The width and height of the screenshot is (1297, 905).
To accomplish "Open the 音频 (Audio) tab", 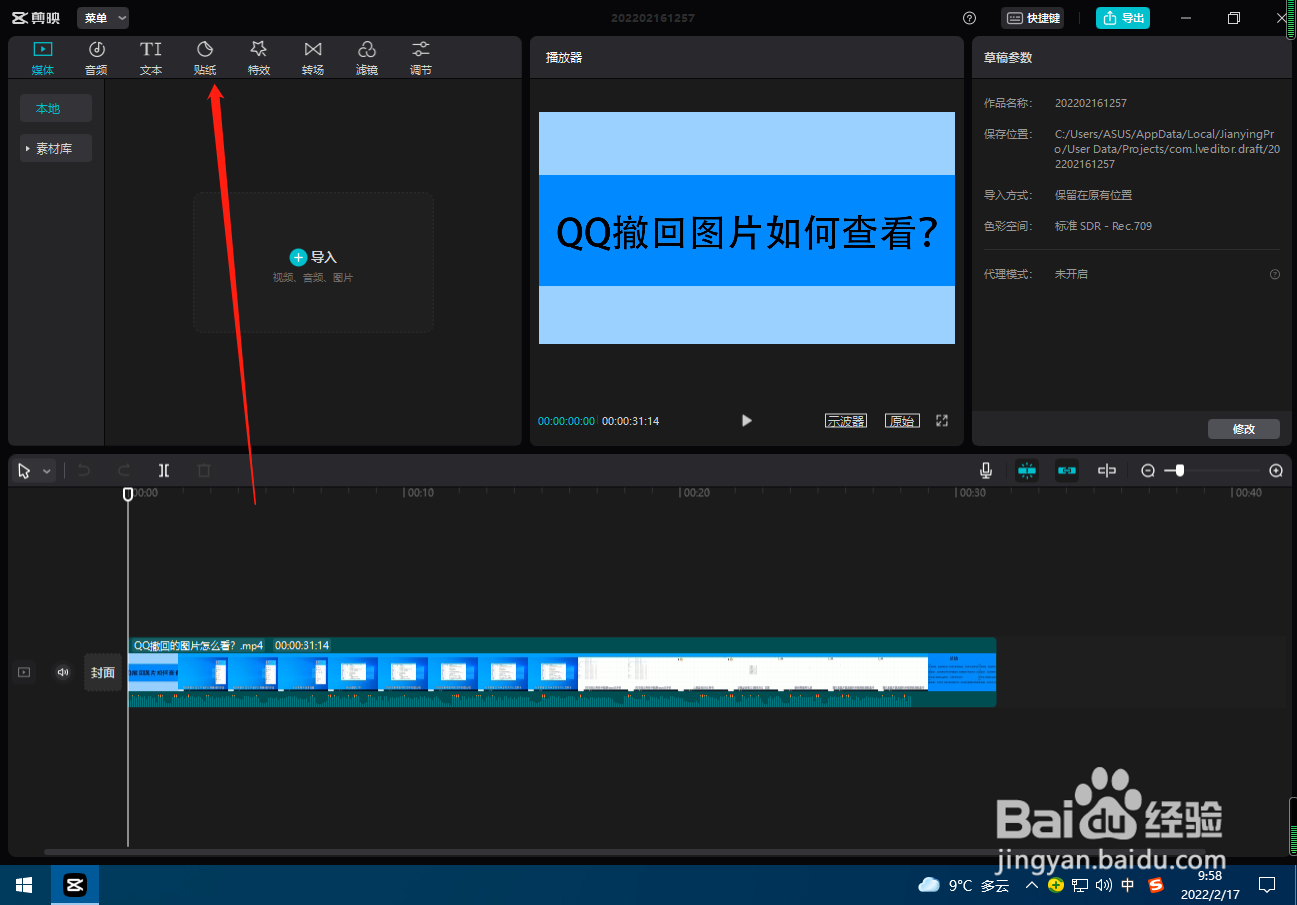I will pos(96,58).
